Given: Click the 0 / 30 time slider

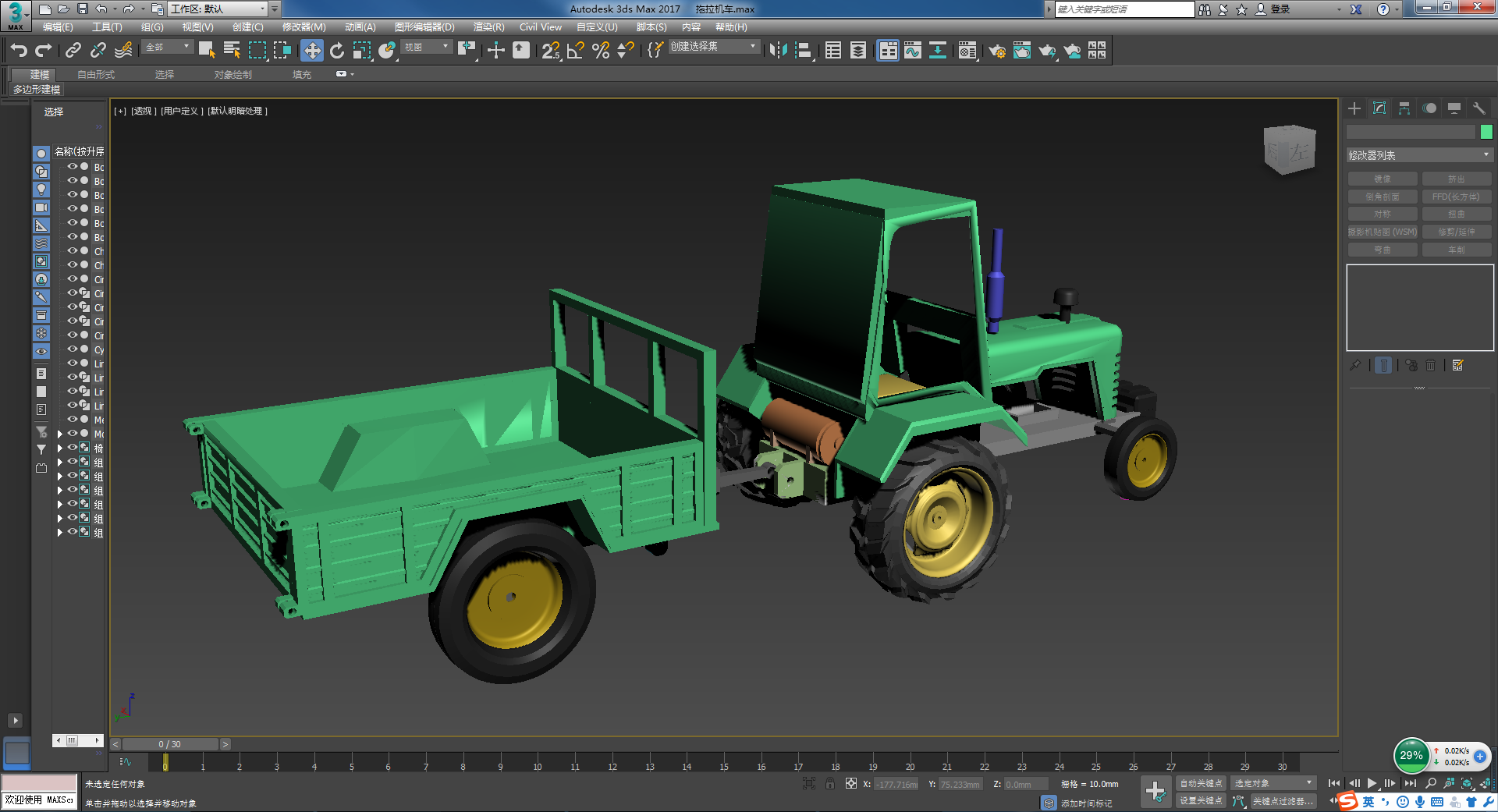Looking at the screenshot, I should (x=170, y=744).
